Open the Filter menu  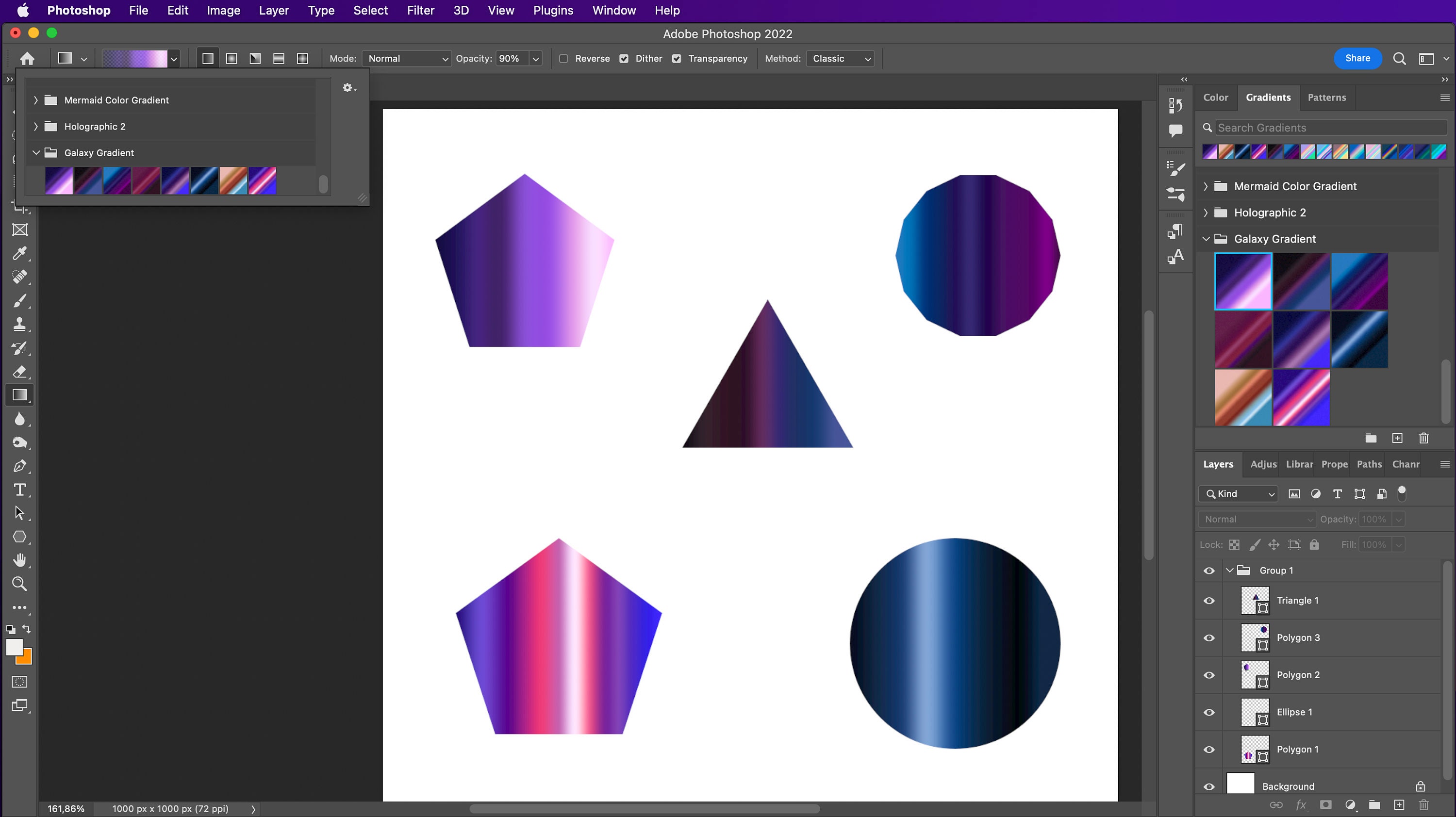[x=420, y=10]
